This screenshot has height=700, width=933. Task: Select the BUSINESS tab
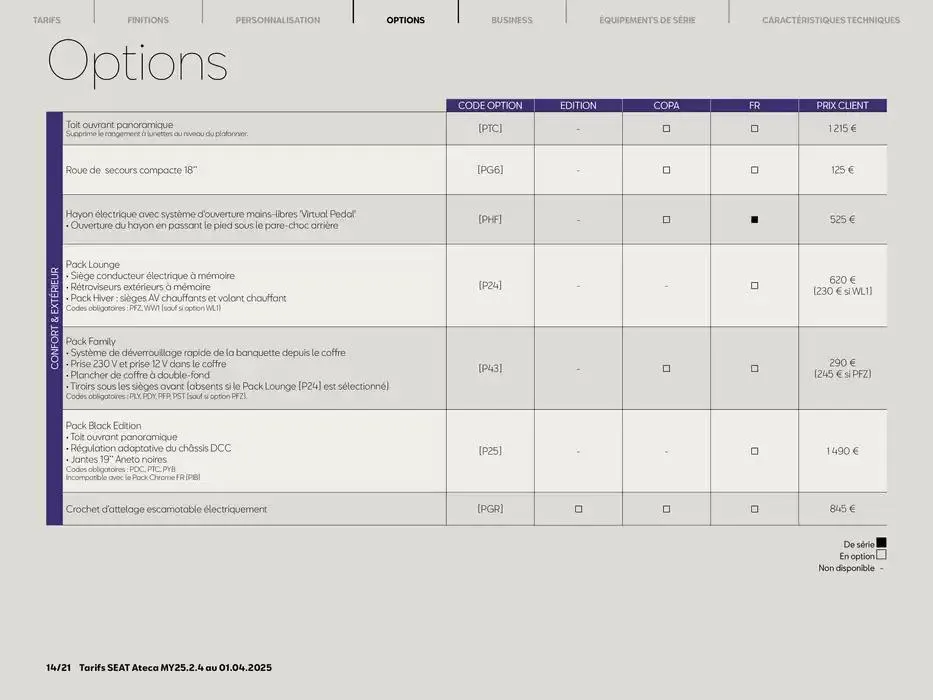(x=512, y=20)
